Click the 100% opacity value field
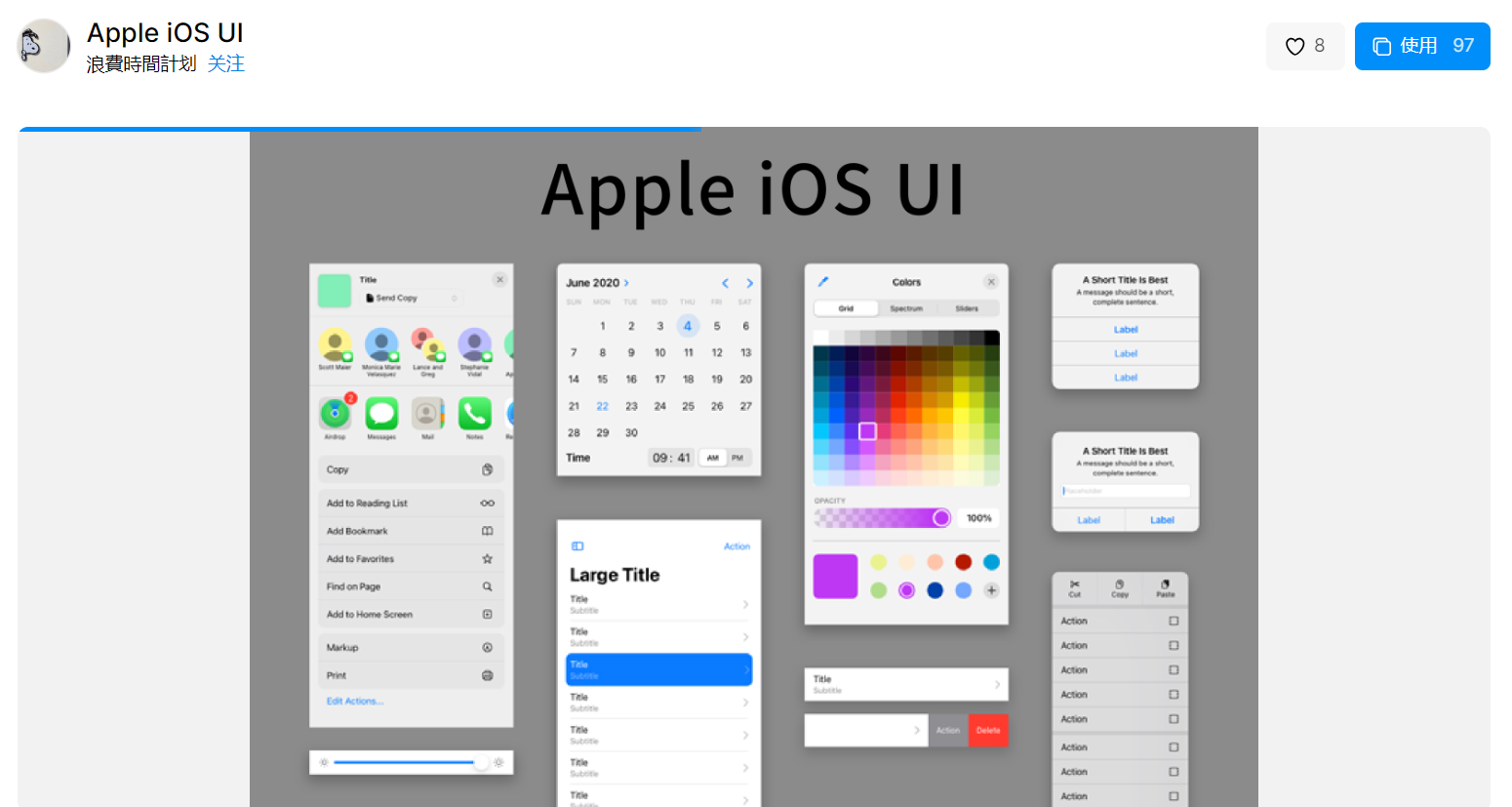This screenshot has height=807, width=1512. 979,518
